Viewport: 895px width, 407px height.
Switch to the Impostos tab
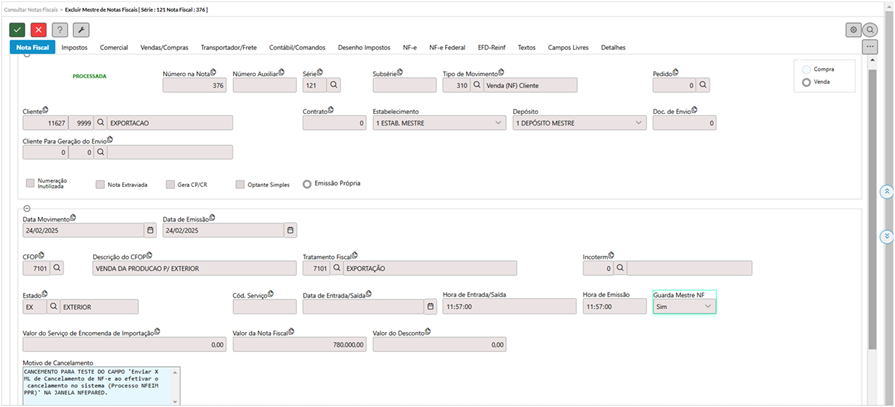tap(74, 47)
